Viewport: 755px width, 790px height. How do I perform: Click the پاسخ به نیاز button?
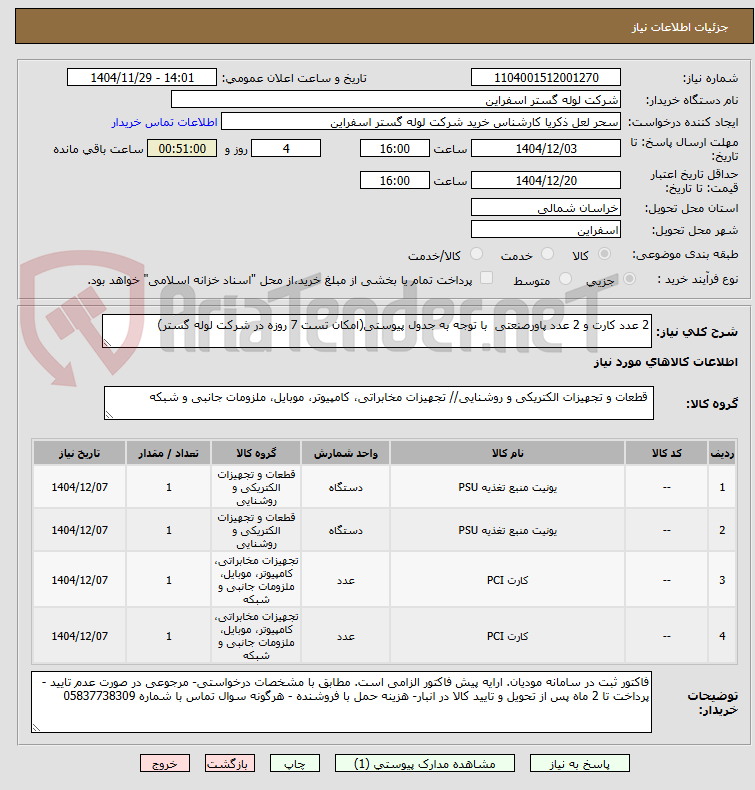tap(579, 764)
